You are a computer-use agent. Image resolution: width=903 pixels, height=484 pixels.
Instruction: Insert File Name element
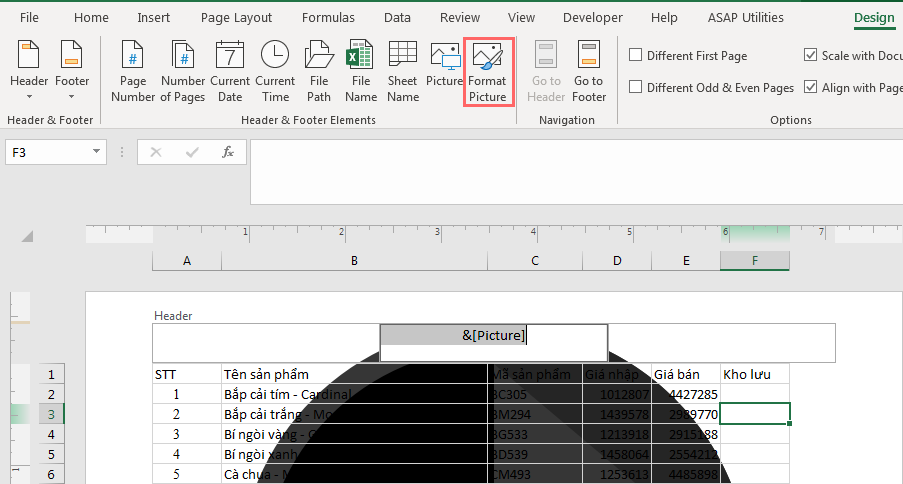click(x=361, y=71)
